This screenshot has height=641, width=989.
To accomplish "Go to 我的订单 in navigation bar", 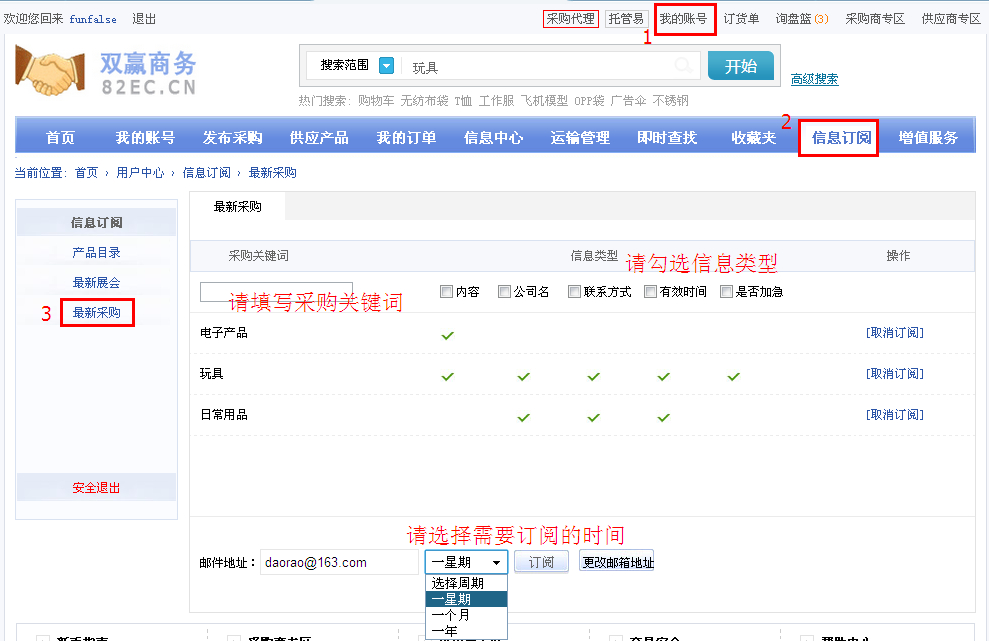I will (x=406, y=138).
